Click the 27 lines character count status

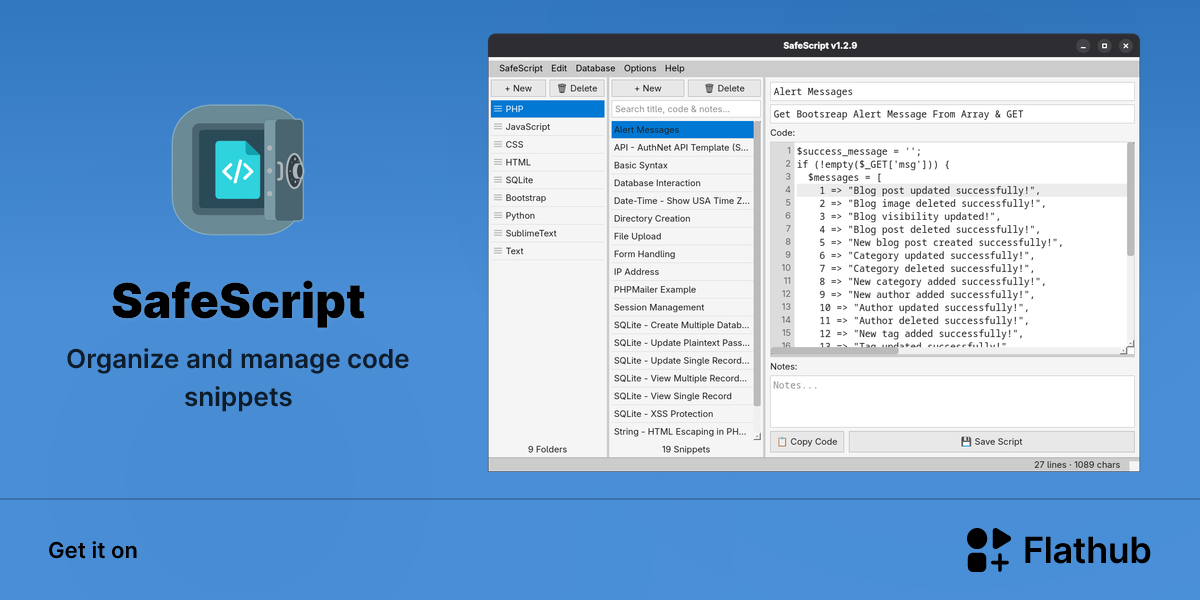[x=1077, y=465]
